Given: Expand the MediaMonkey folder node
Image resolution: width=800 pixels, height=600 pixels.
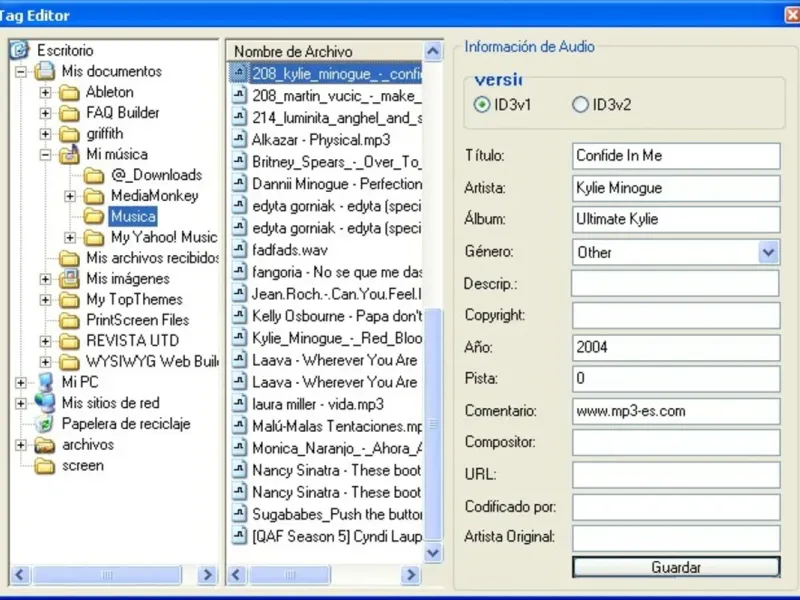Looking at the screenshot, I should (x=69, y=196).
